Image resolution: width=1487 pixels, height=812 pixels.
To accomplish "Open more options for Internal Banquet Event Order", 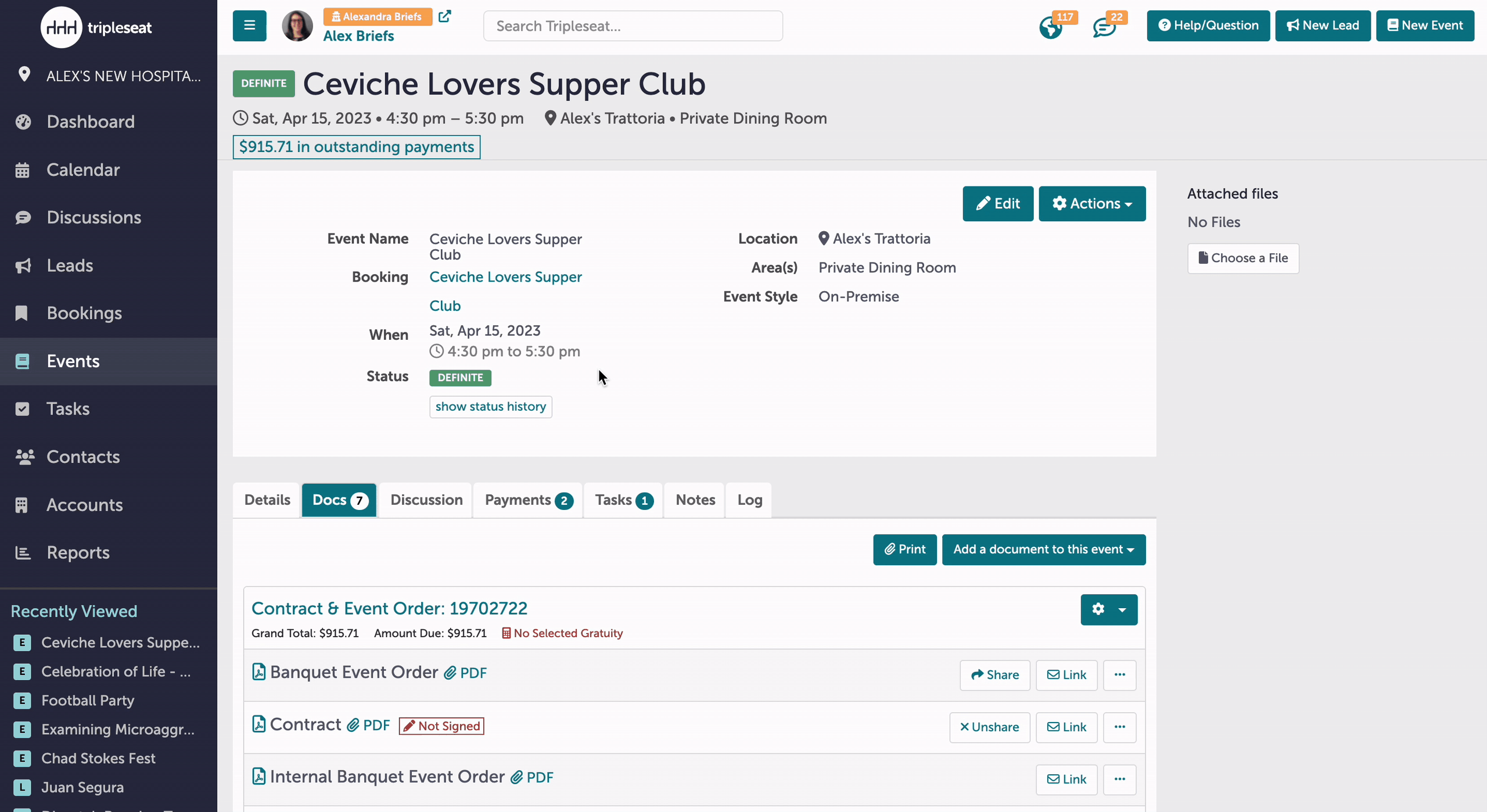I will pyautogui.click(x=1119, y=779).
